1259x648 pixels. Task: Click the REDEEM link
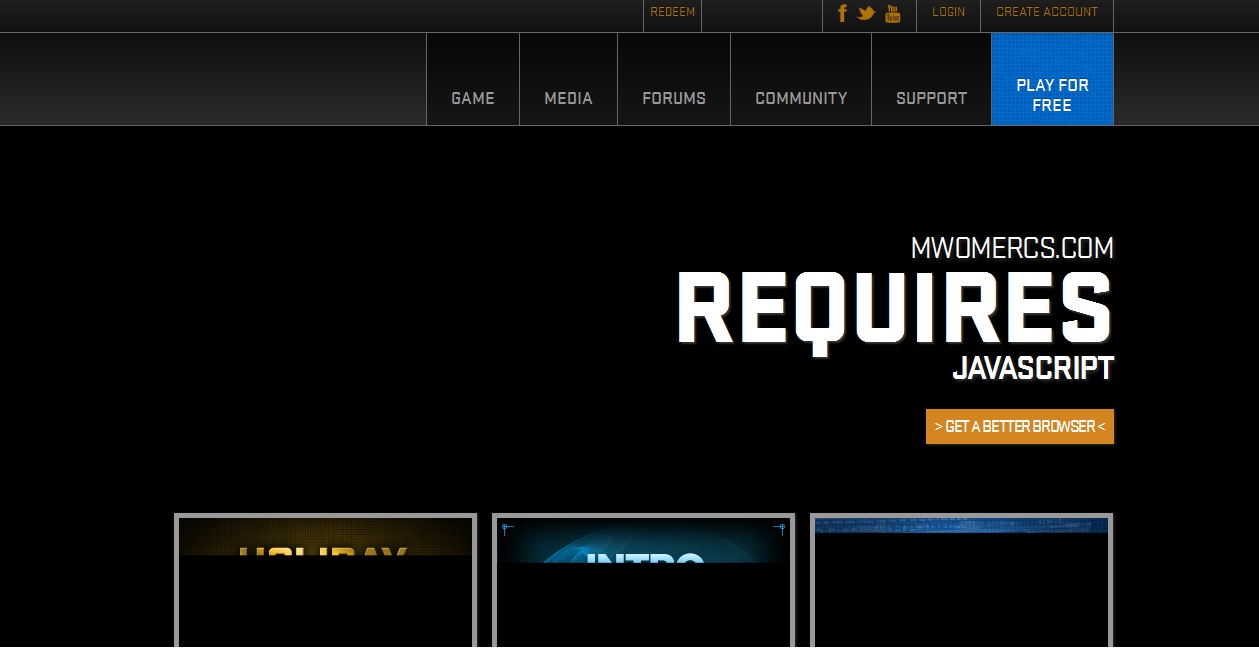tap(672, 12)
